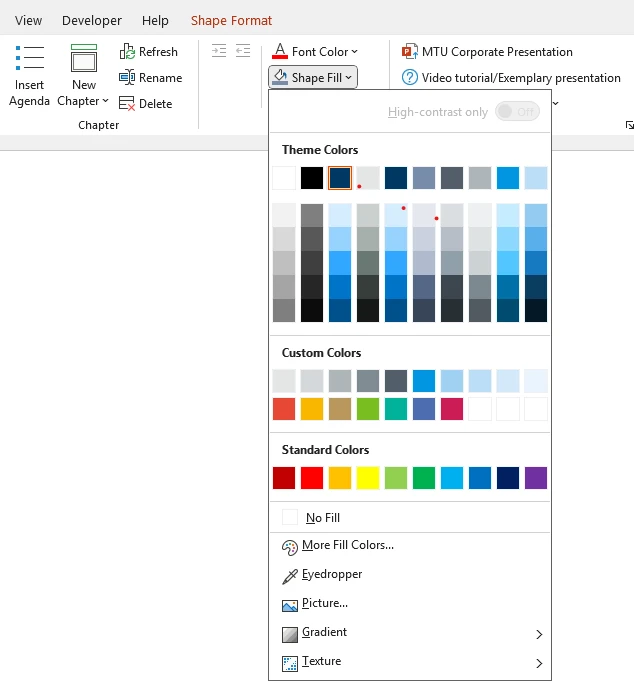Viewport: 634px width, 684px height.
Task: Click the Font Color letter icon
Action: [x=280, y=51]
